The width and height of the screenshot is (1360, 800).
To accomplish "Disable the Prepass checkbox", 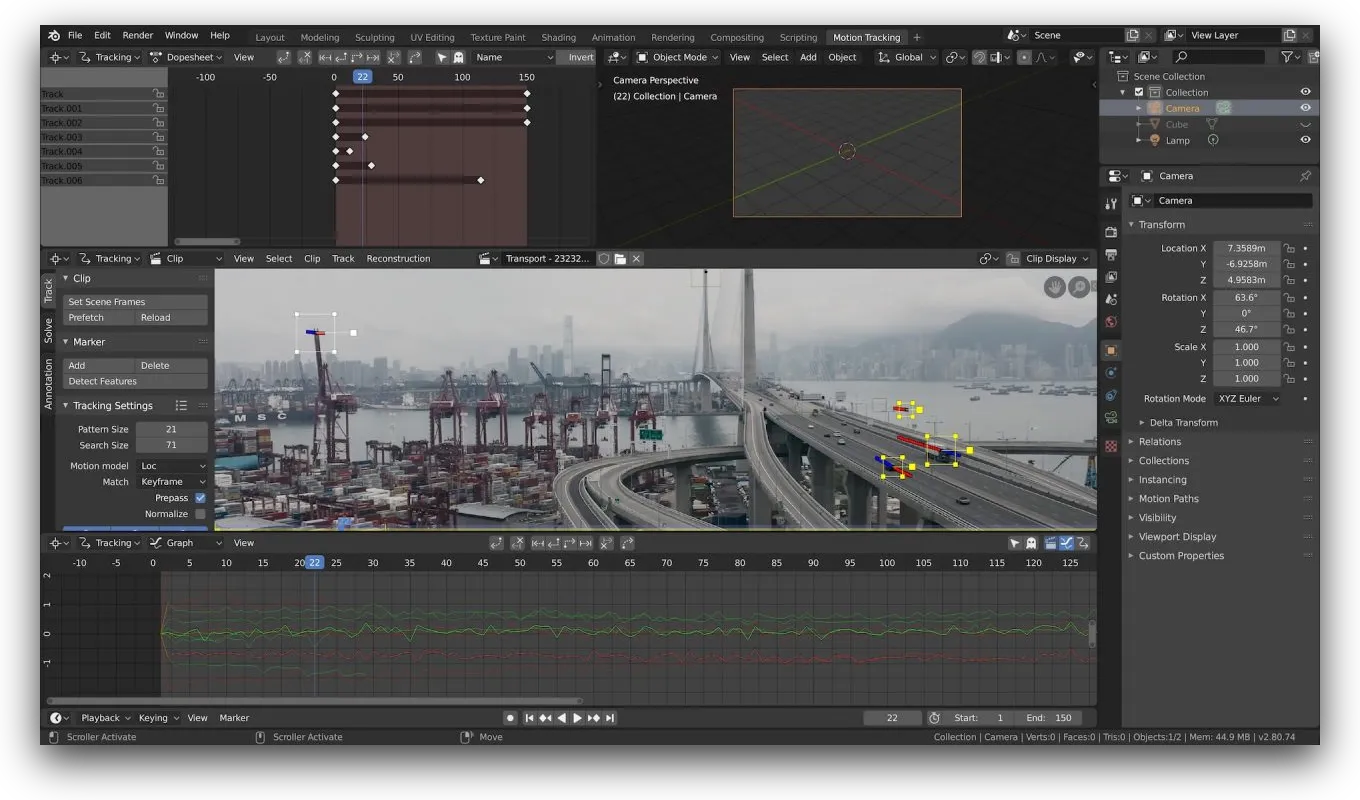I will 200,498.
